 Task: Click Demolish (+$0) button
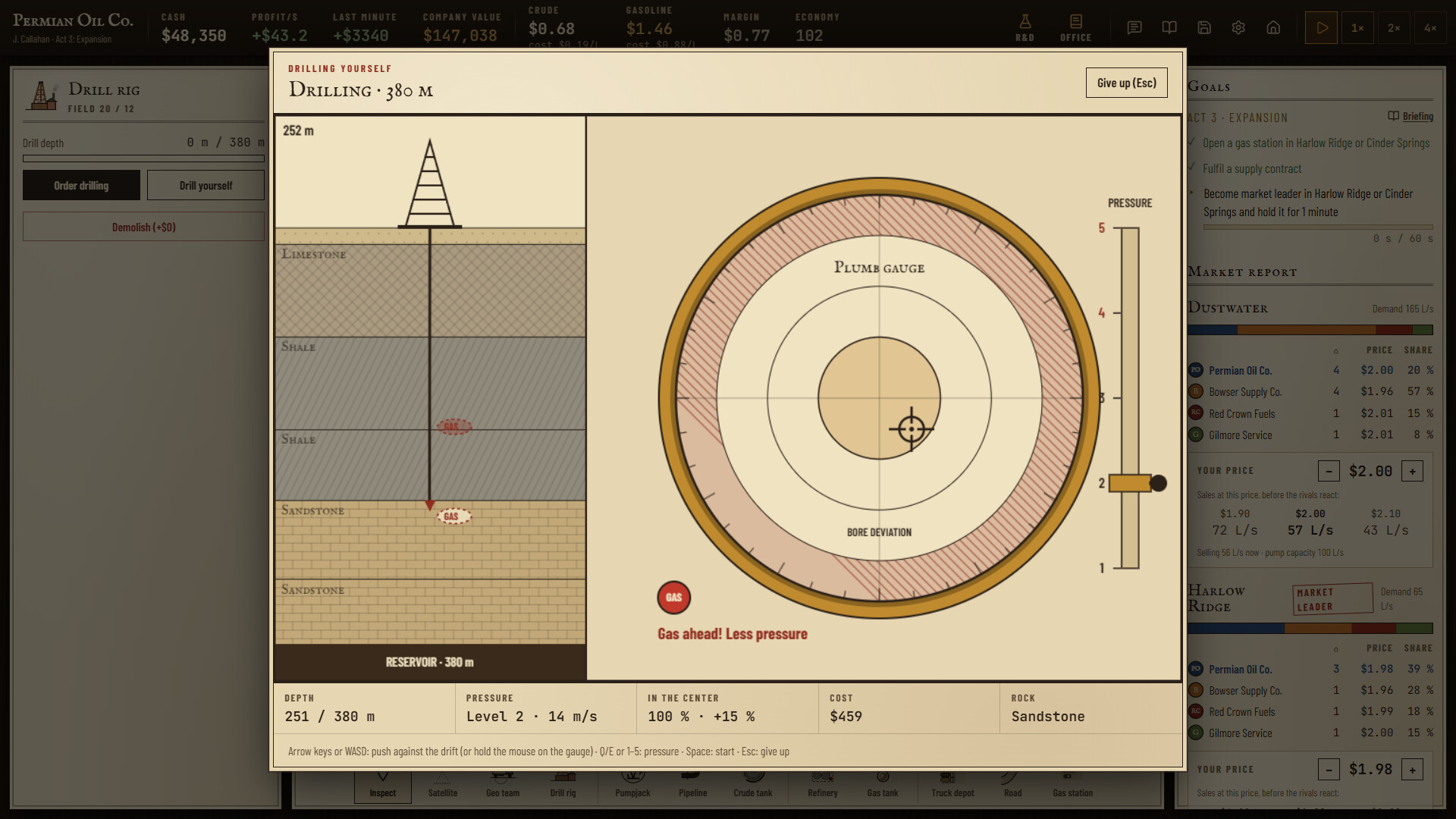[x=143, y=227]
